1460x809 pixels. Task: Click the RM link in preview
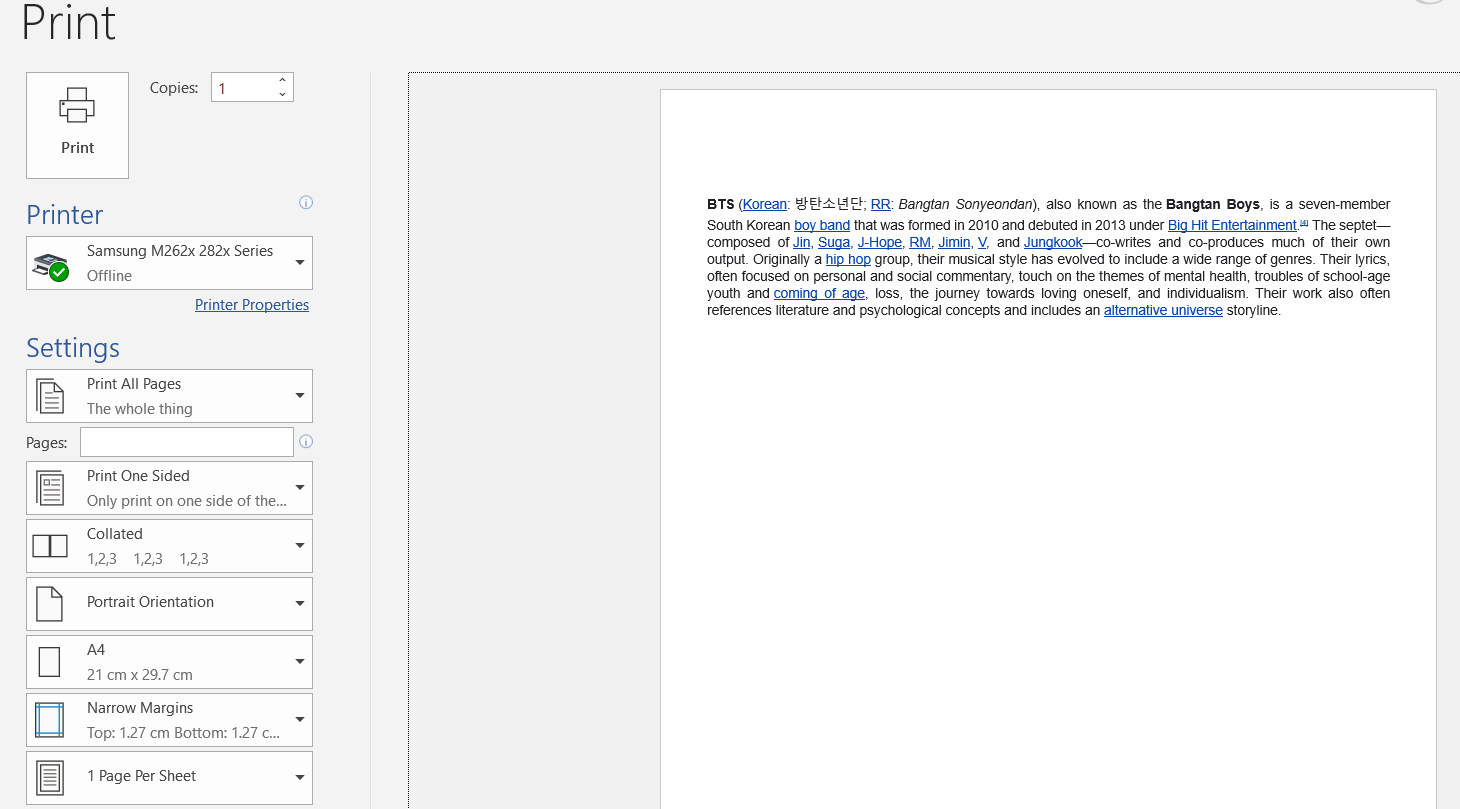tap(920, 242)
